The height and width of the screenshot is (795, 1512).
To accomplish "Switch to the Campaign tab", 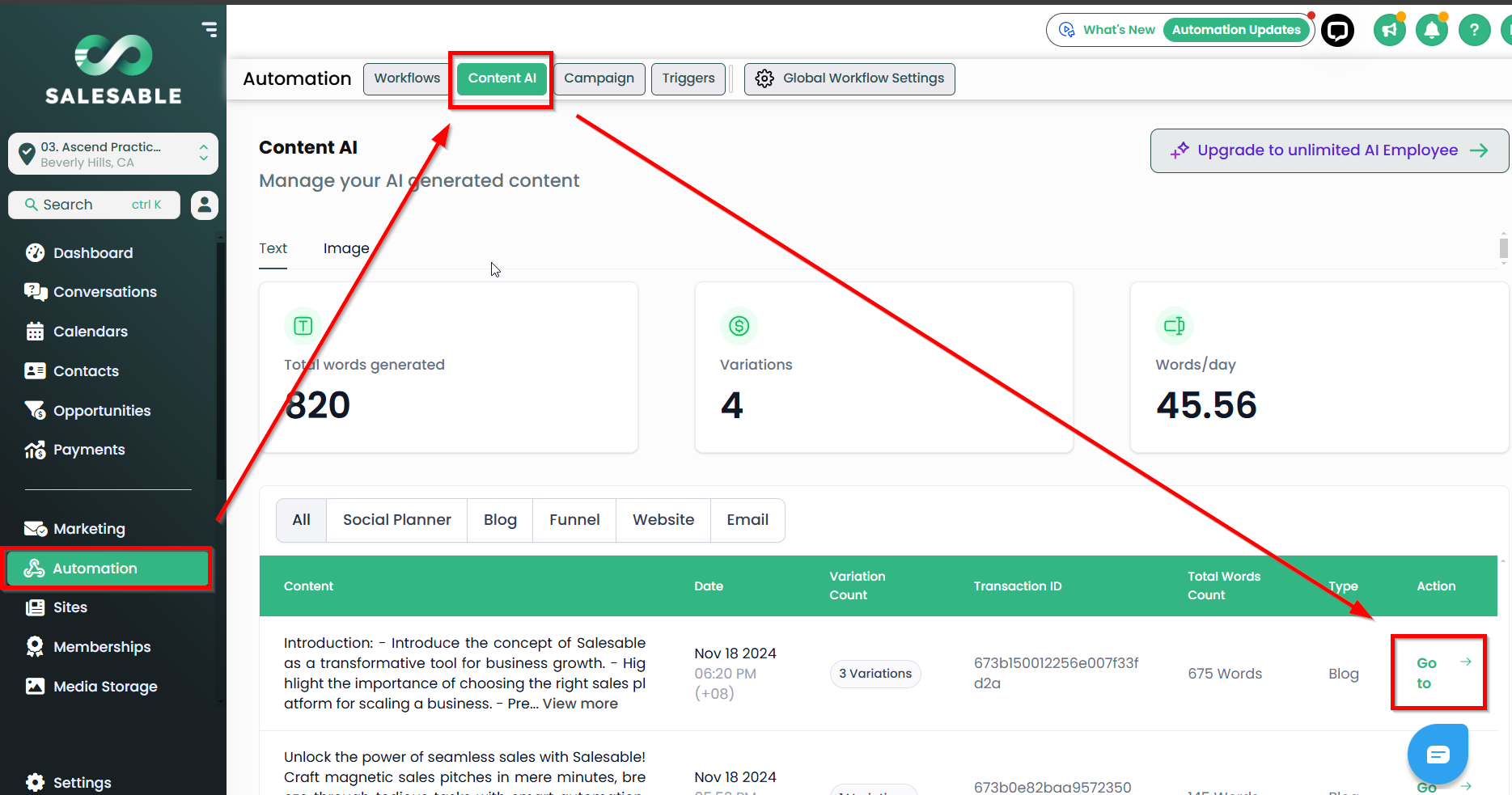I will pos(599,78).
